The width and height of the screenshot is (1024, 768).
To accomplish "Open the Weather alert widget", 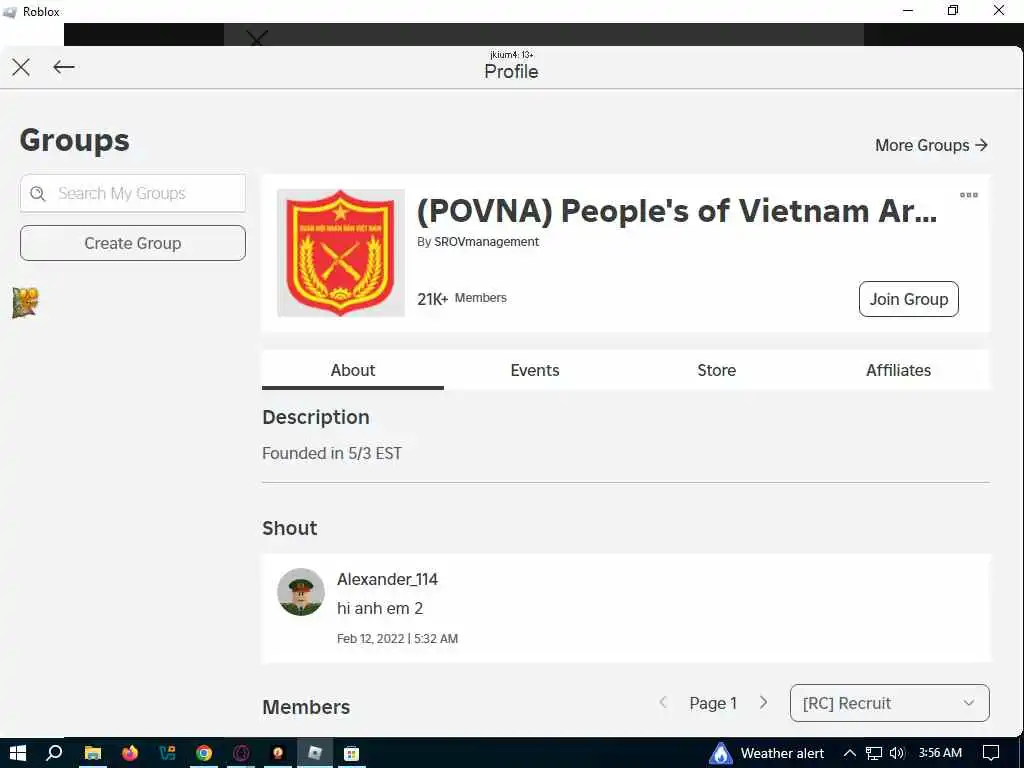I will pyautogui.click(x=767, y=754).
